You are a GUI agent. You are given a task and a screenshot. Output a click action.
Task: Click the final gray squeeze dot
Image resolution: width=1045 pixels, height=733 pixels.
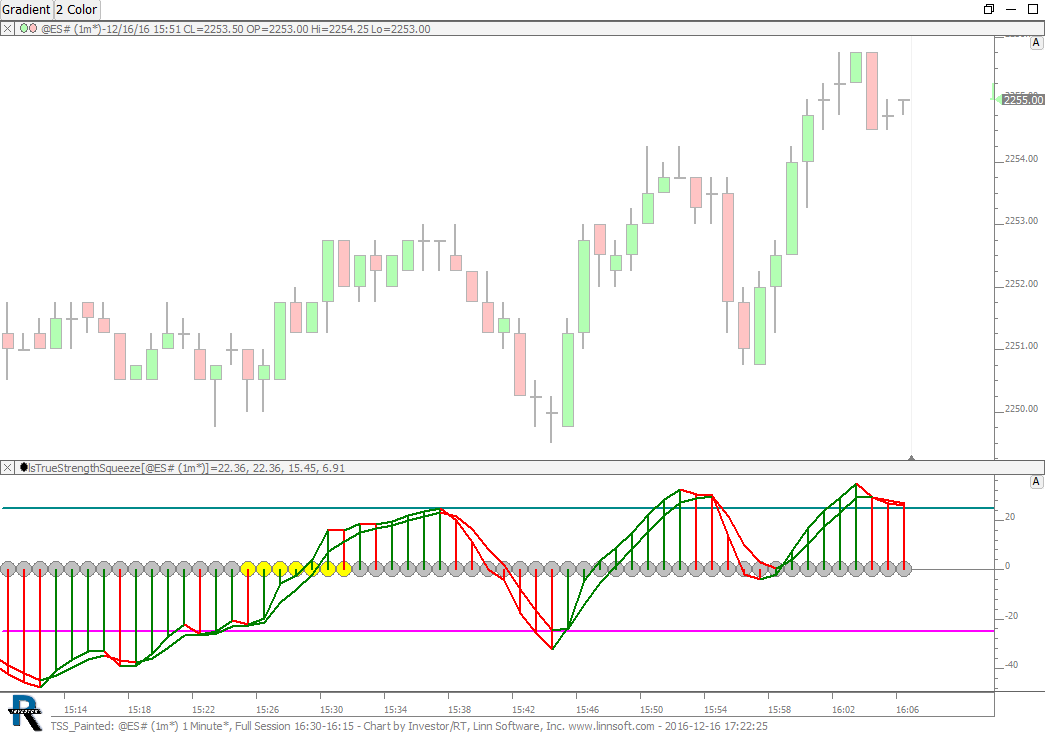904,569
